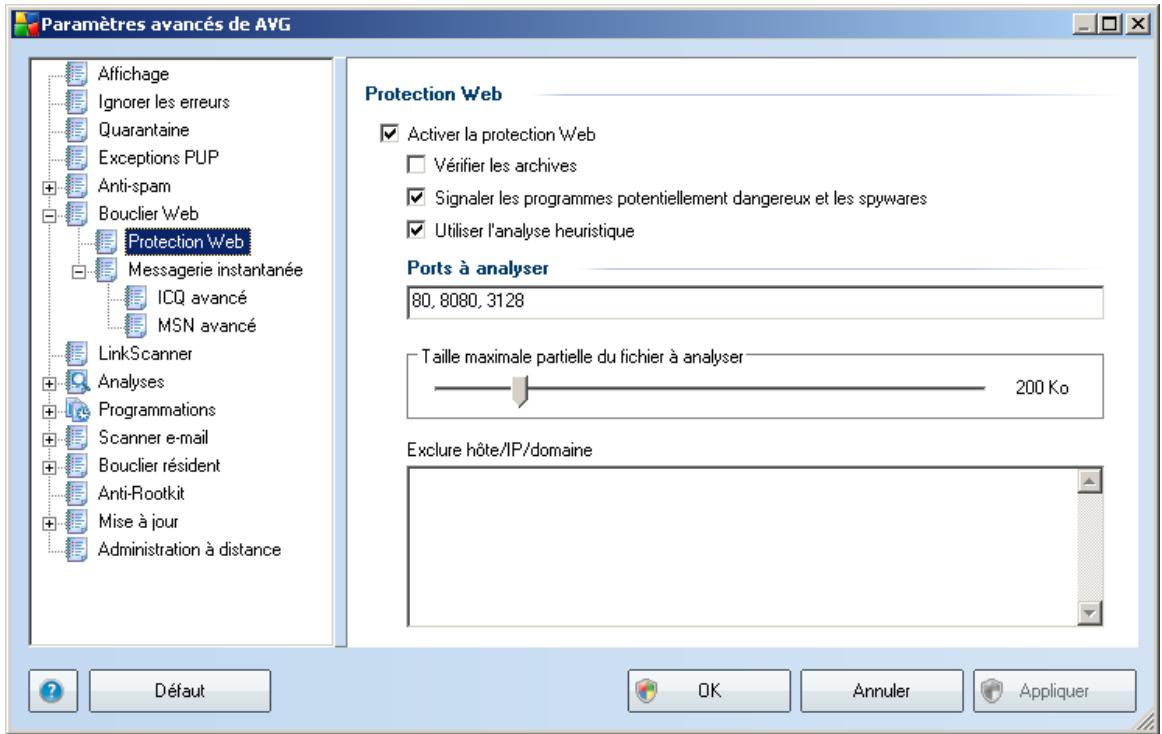Click the Défaut button
Viewport: 1162px width, 734px height.
tap(180, 691)
